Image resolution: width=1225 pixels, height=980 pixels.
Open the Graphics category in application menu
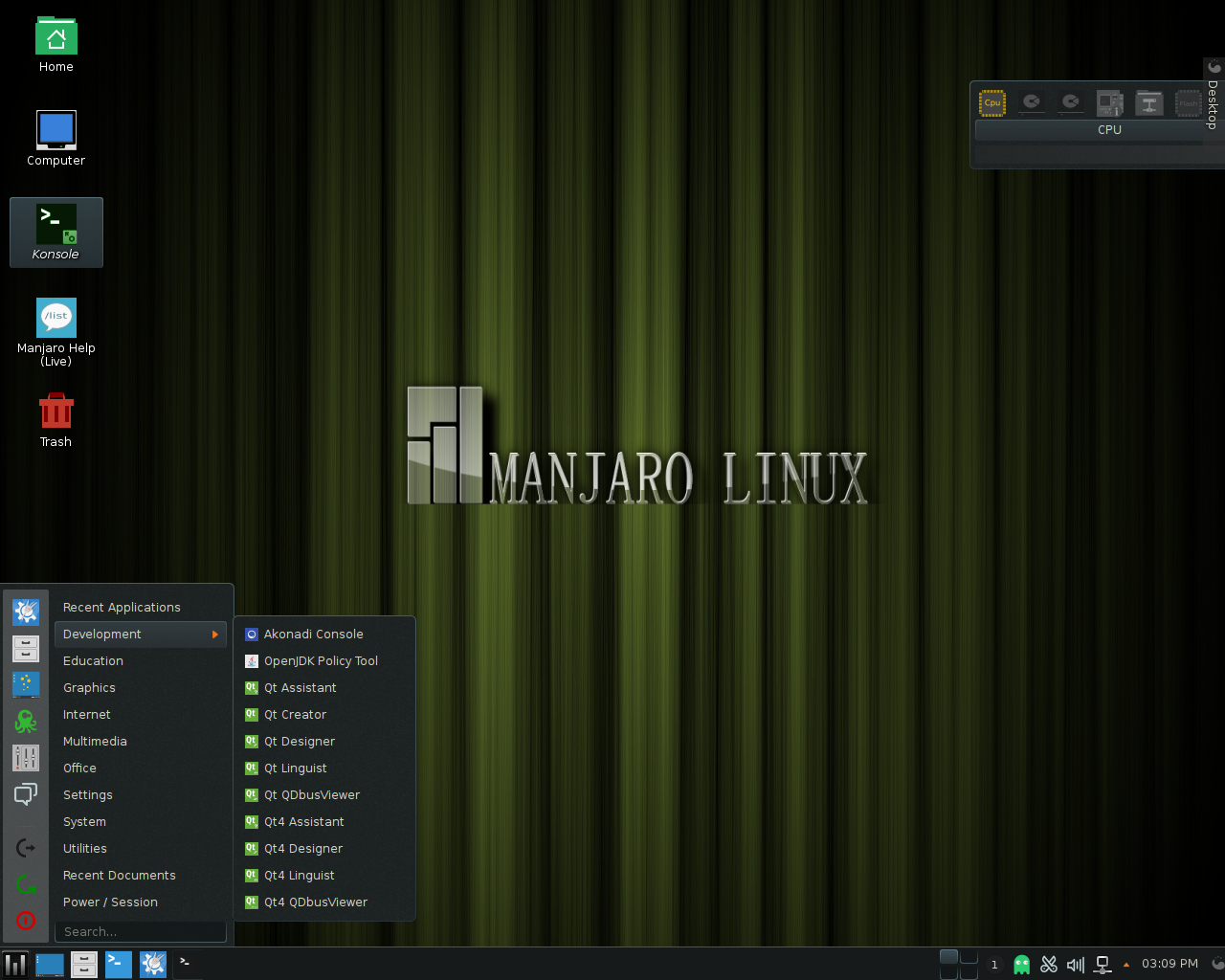point(89,687)
